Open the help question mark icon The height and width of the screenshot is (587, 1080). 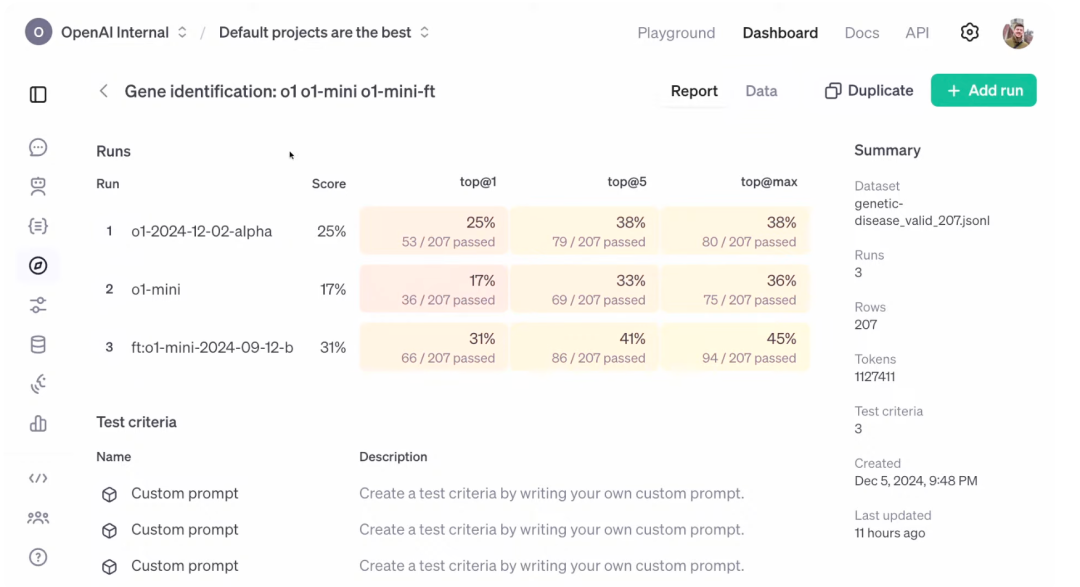click(x=38, y=557)
